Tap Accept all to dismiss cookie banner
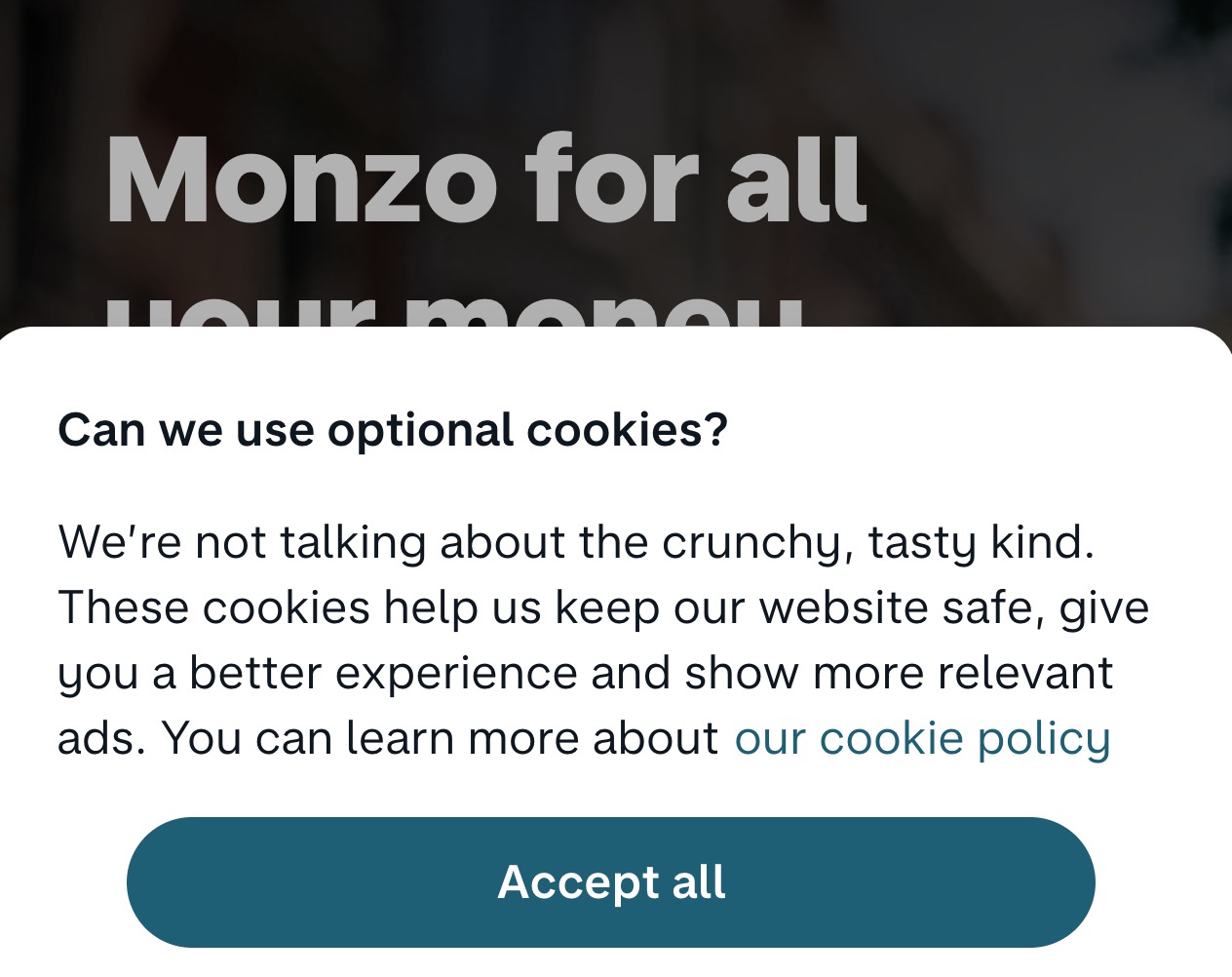 [610, 880]
